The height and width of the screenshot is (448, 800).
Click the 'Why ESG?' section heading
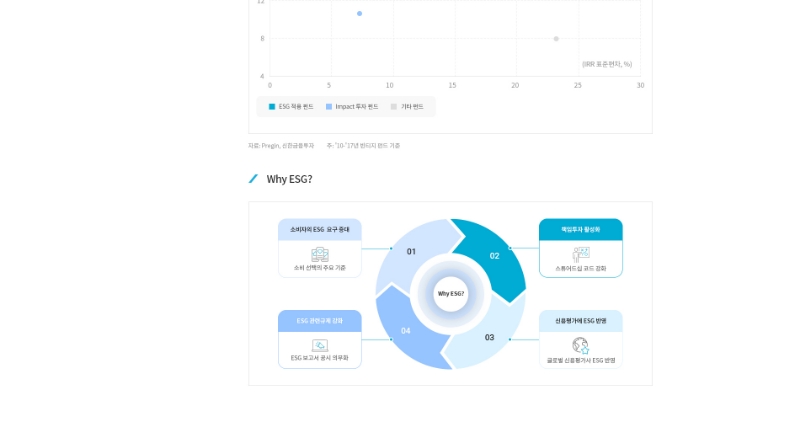pyautogui.click(x=289, y=179)
